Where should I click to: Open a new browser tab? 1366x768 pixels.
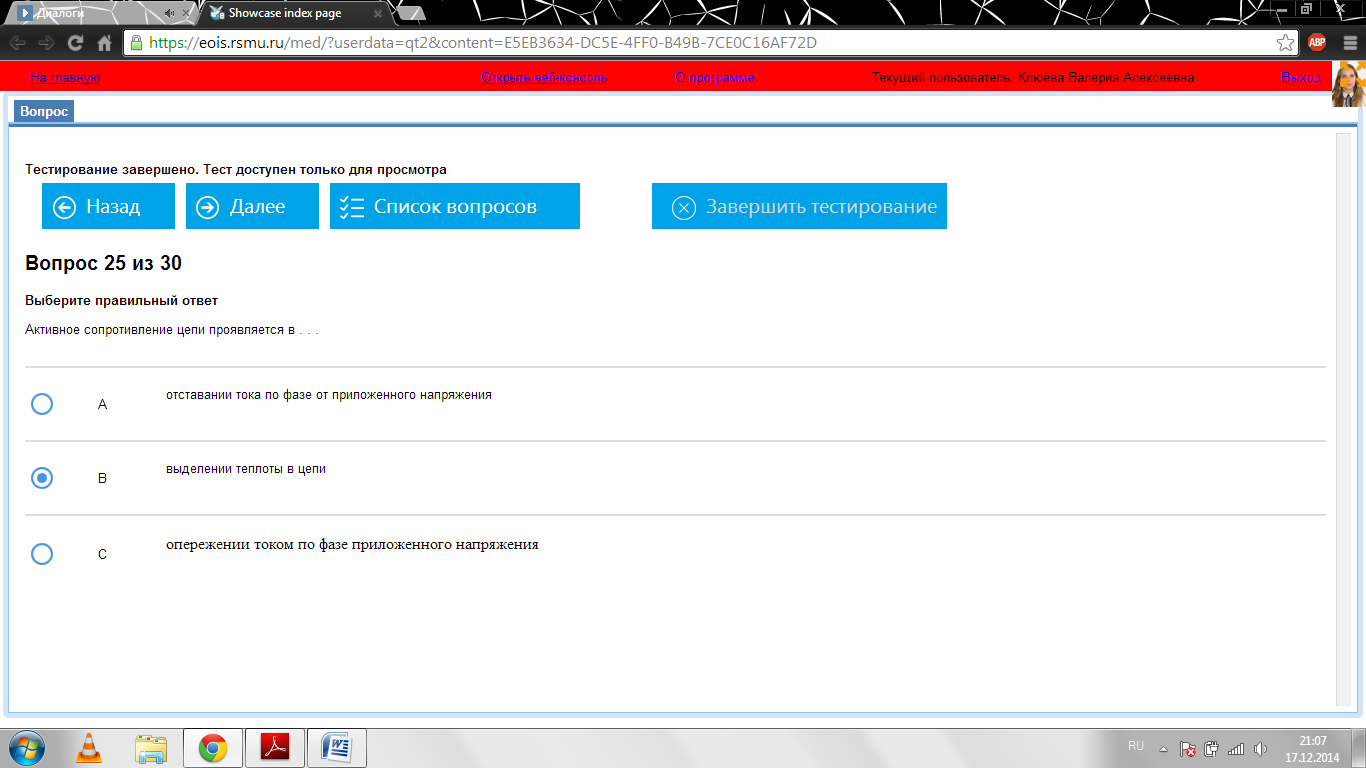tap(410, 13)
